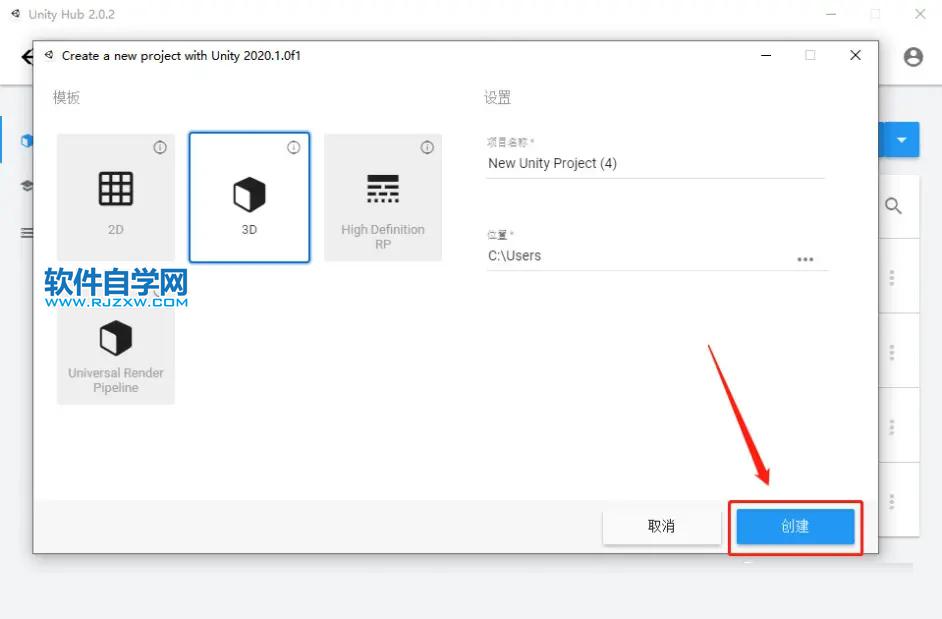The width and height of the screenshot is (942, 619).
Task: View info for High Definition RP template
Action: (427, 147)
